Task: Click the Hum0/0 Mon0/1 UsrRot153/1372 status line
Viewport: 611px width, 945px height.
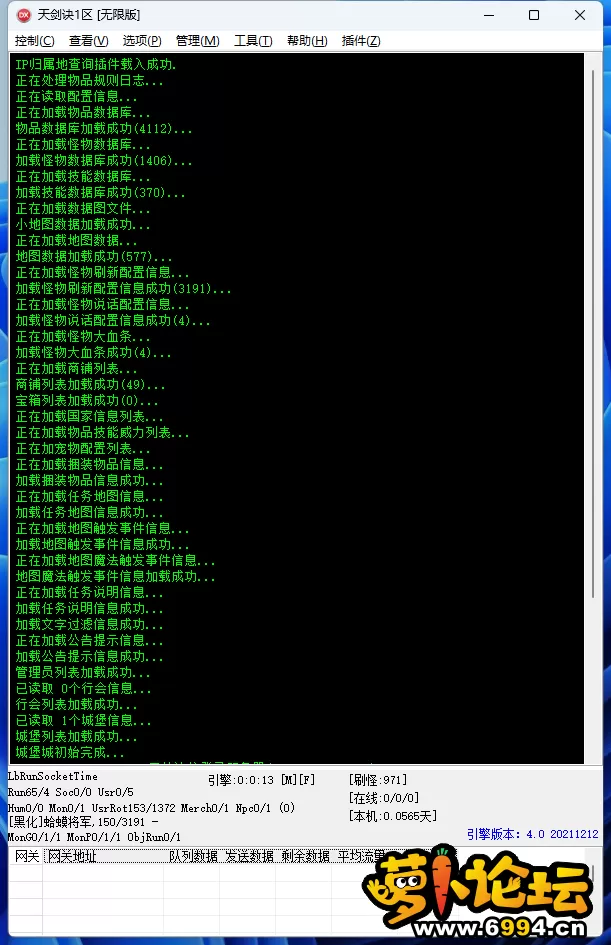Action: tap(151, 808)
